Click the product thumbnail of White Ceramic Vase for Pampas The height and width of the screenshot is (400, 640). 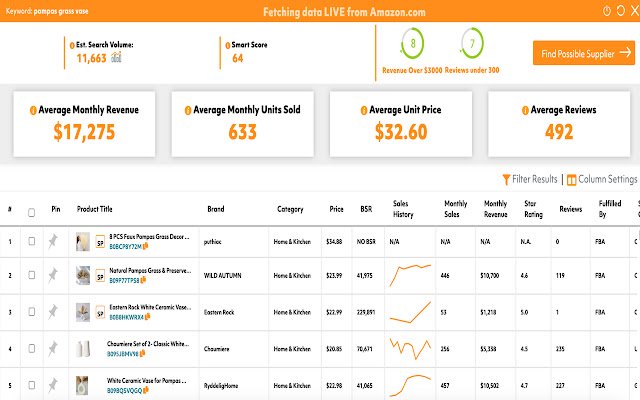[82, 385]
